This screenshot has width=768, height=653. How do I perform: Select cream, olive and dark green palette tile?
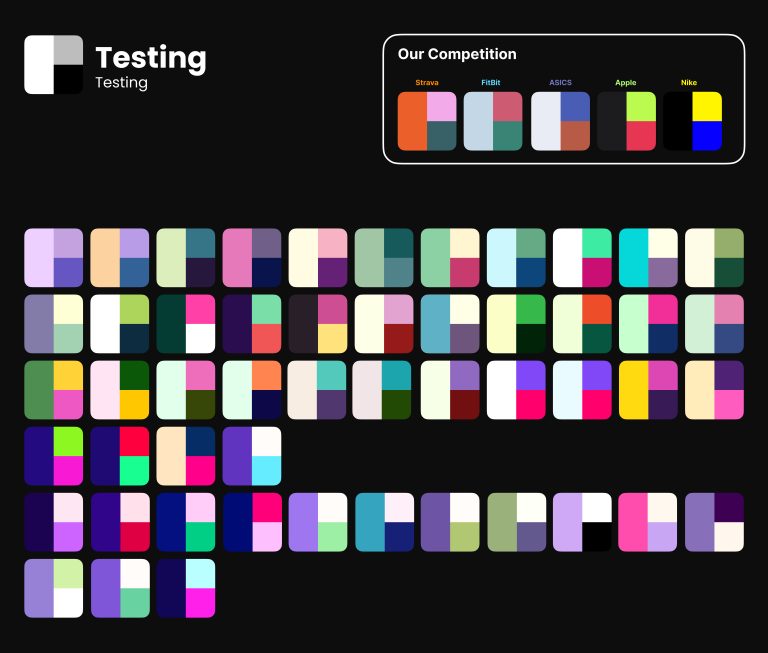point(715,258)
